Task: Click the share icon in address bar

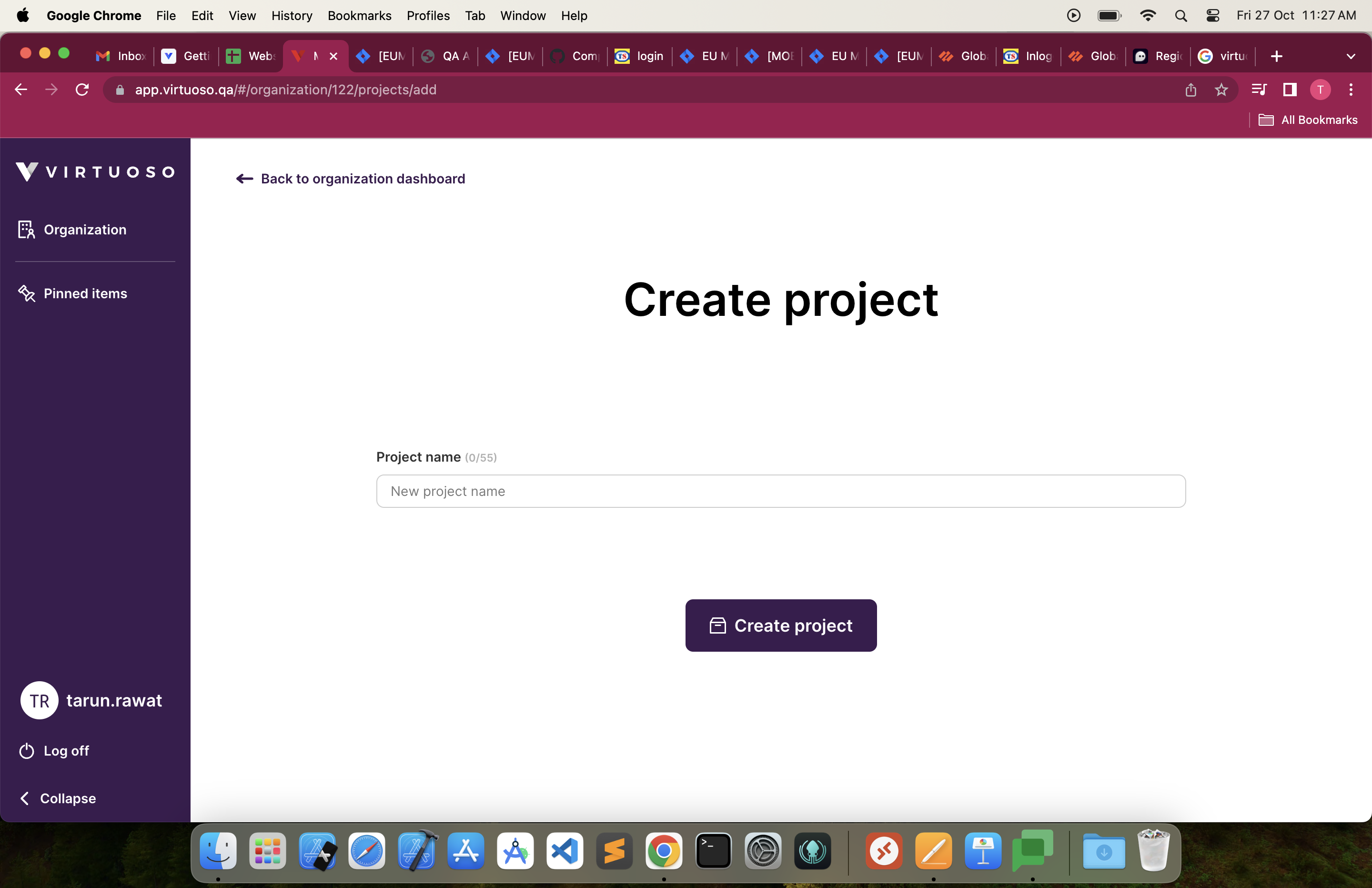Action: click(1190, 90)
